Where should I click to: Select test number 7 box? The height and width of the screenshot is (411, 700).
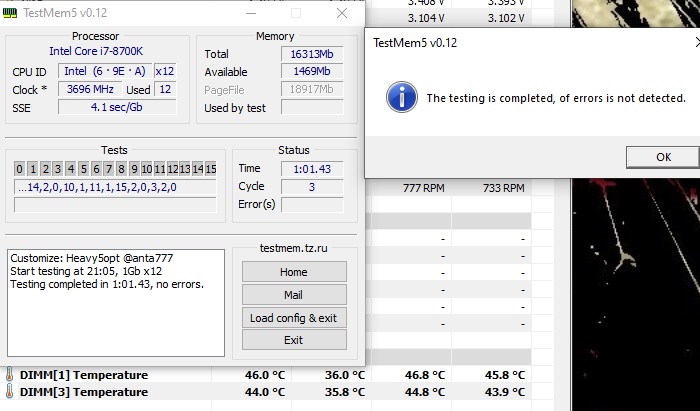coord(108,169)
